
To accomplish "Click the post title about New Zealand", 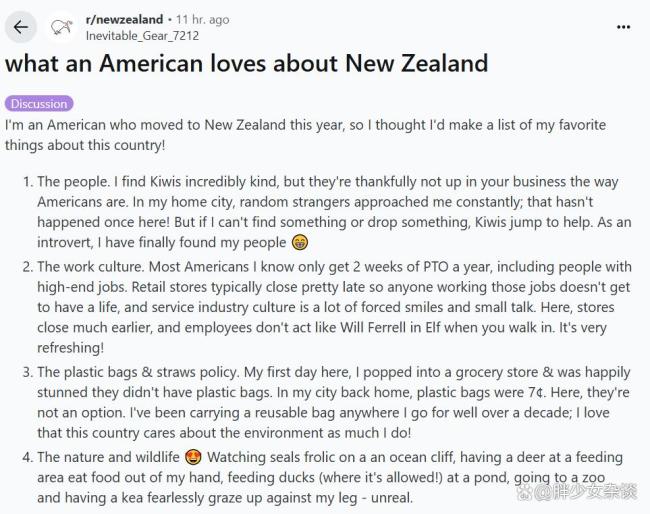I will pos(246,63).
